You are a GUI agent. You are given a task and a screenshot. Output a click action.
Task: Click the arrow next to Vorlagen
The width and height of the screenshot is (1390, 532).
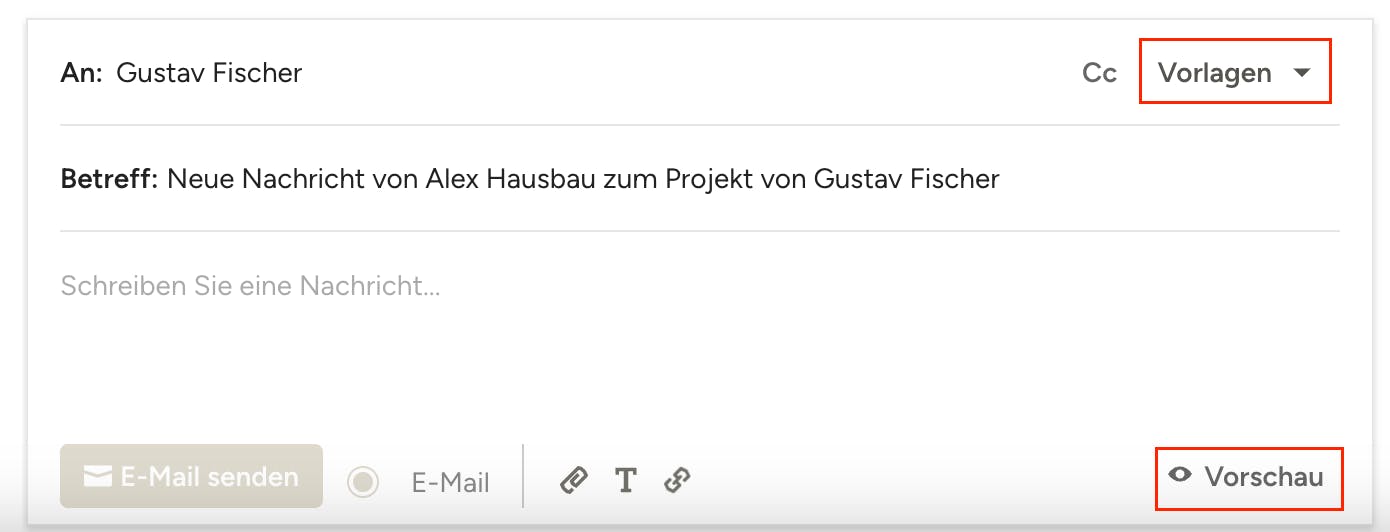pyautogui.click(x=1302, y=73)
